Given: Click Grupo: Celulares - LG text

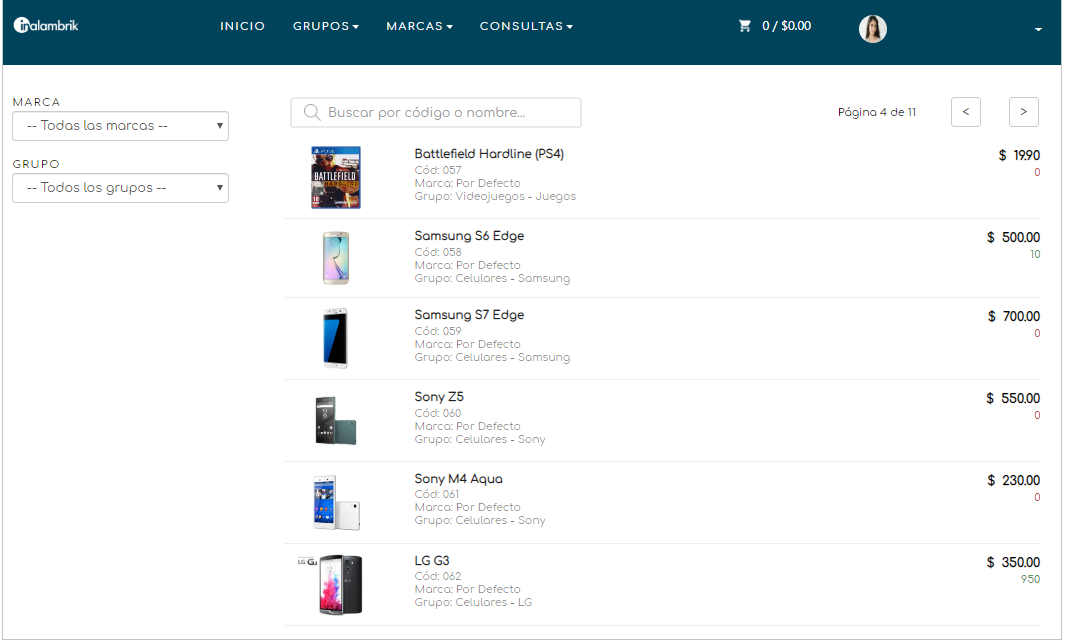Looking at the screenshot, I should coord(473,602).
